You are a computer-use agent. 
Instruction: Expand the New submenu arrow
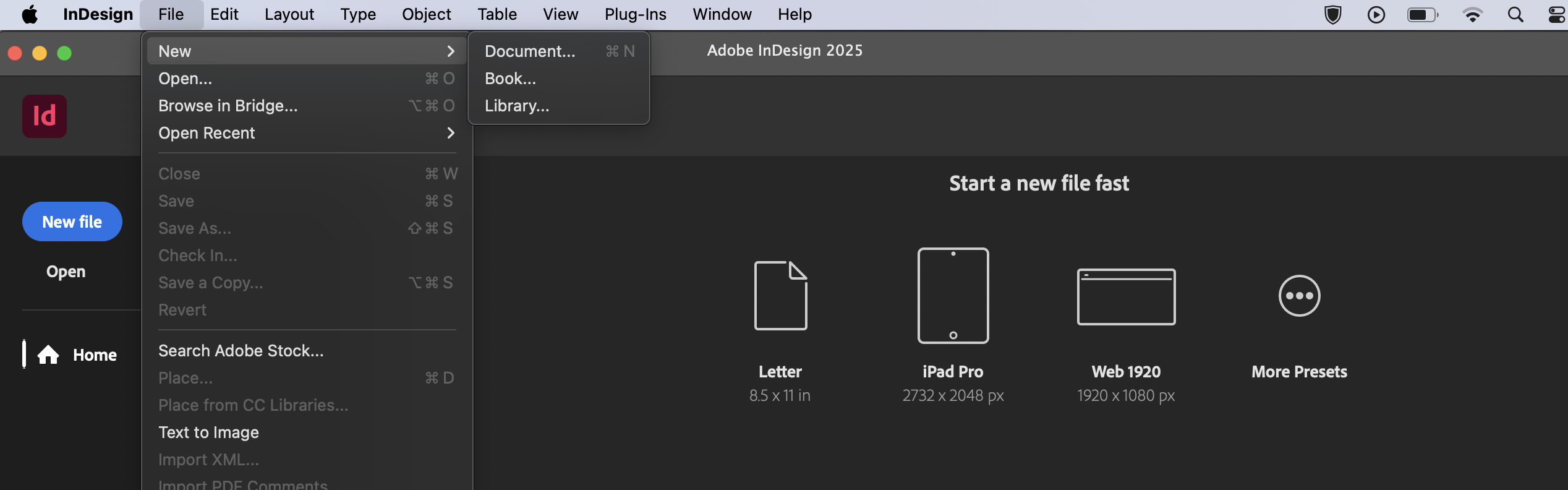[451, 51]
